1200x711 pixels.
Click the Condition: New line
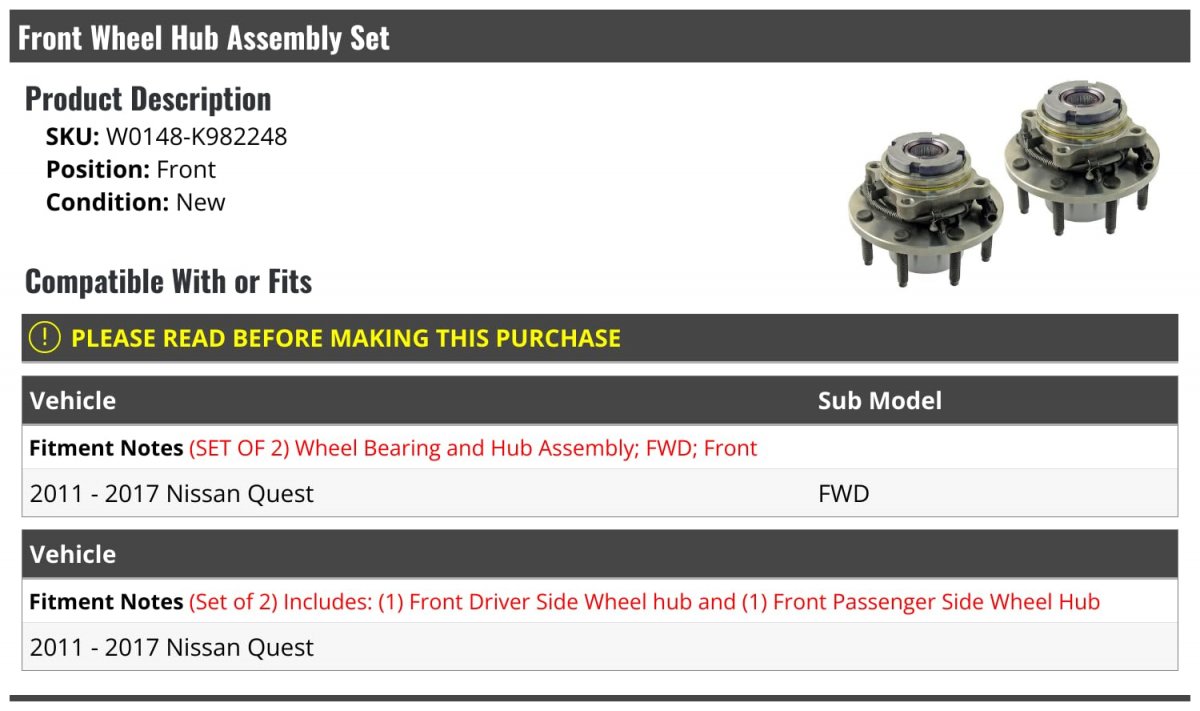pos(136,202)
